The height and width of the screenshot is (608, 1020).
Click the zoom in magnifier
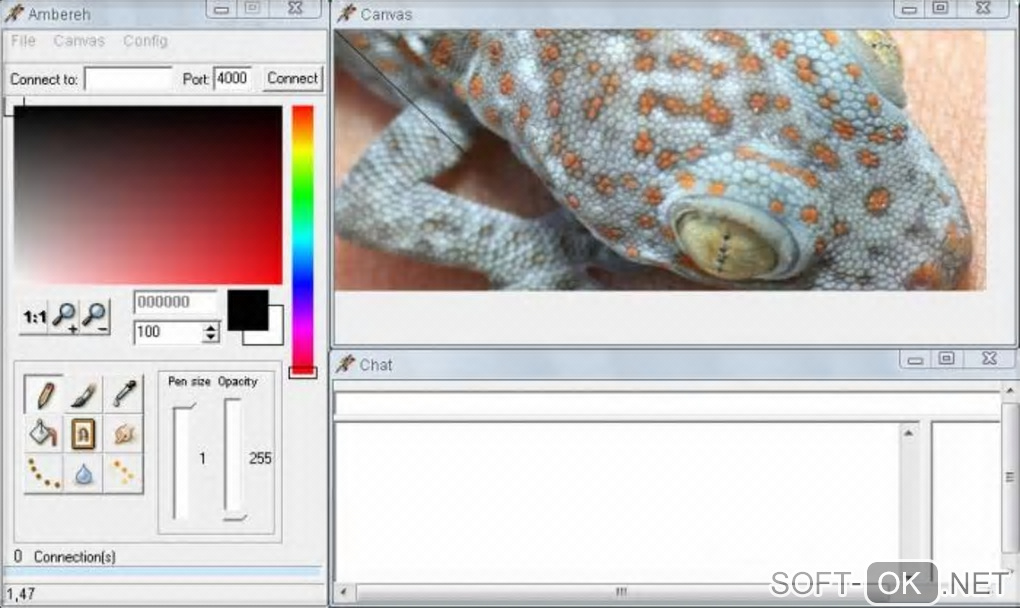click(x=65, y=317)
